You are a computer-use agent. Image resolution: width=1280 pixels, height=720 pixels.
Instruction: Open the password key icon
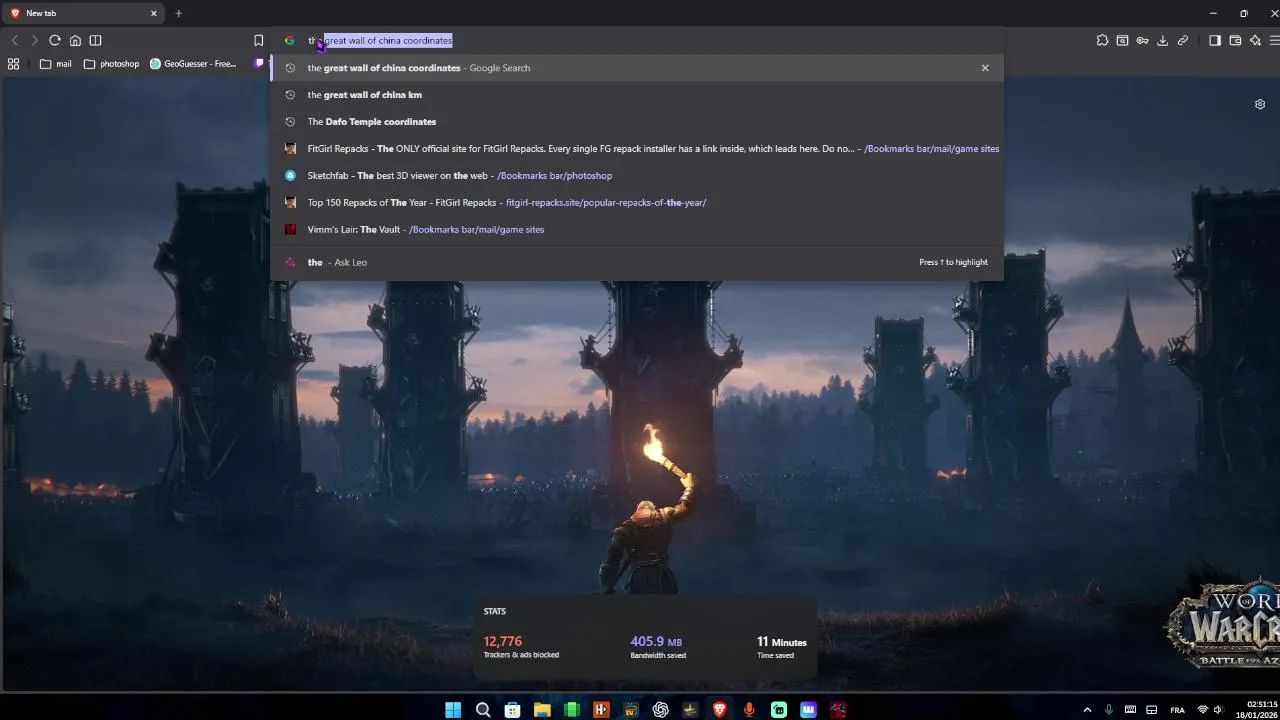click(x=1142, y=40)
